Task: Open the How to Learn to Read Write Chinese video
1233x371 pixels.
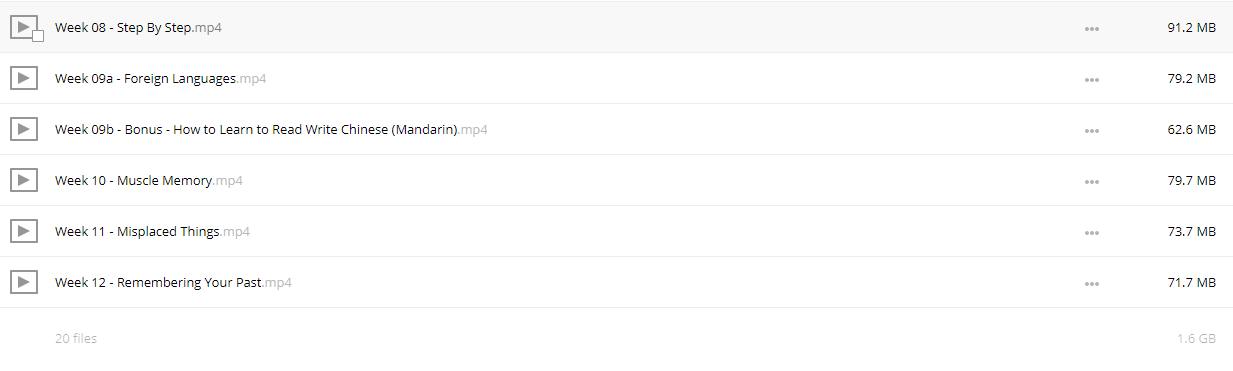Action: click(x=271, y=130)
